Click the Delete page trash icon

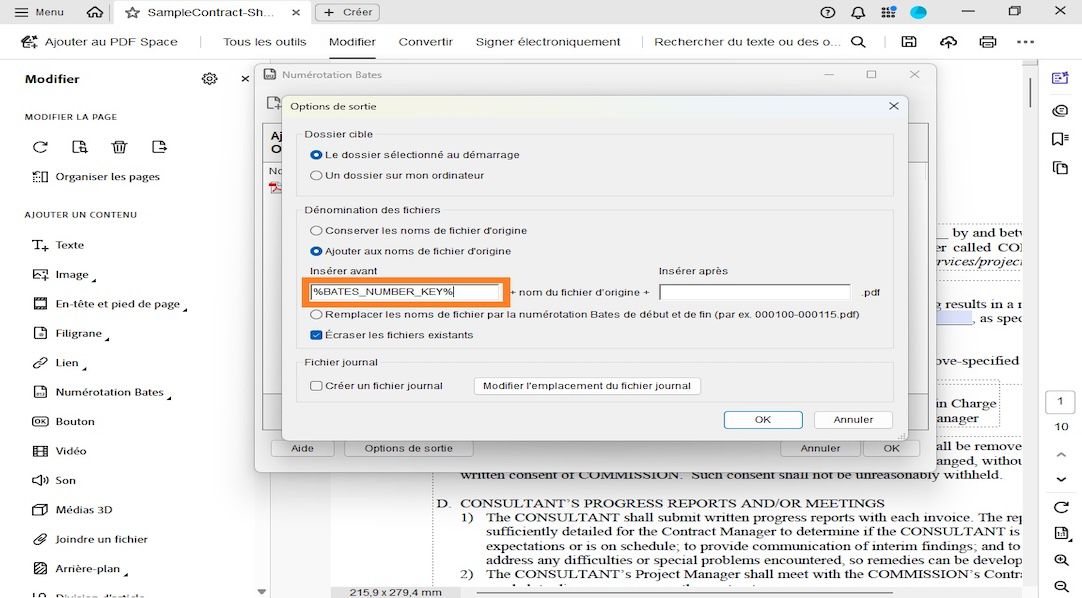[x=119, y=147]
